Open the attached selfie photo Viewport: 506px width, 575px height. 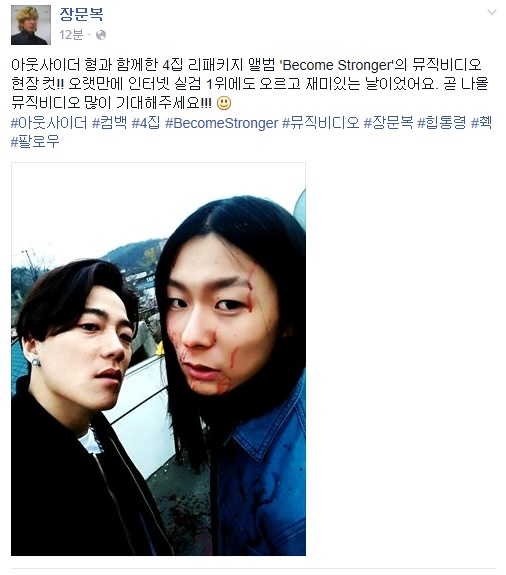[x=158, y=359]
